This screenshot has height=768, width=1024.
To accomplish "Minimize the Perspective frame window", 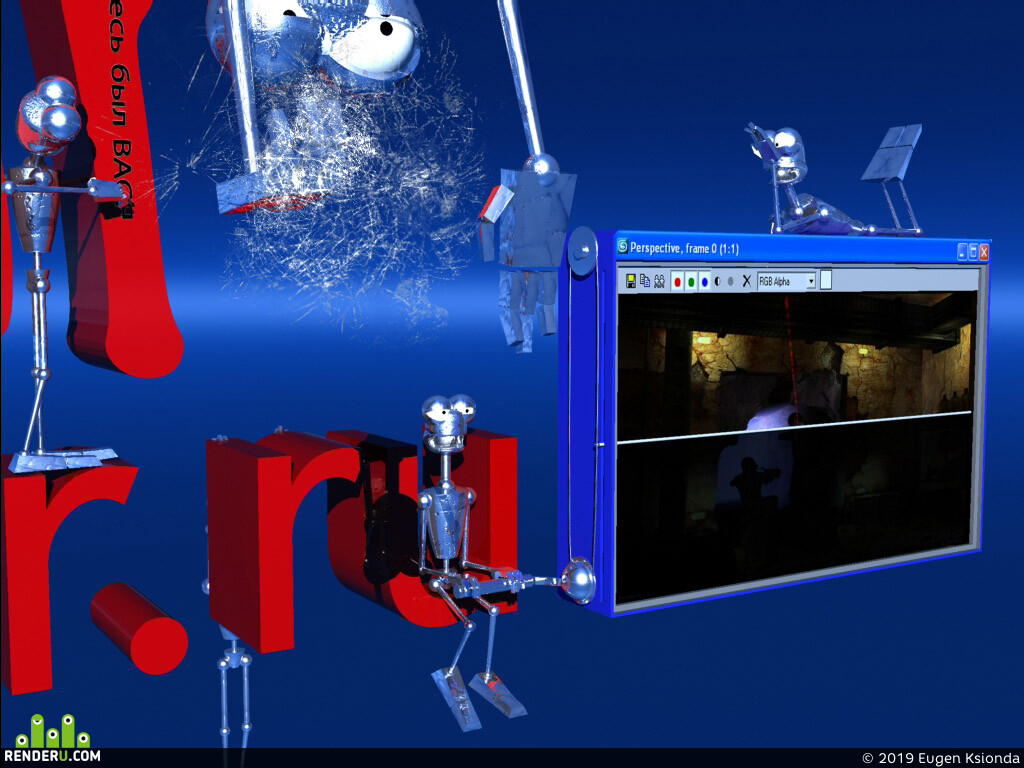I will coord(963,252).
